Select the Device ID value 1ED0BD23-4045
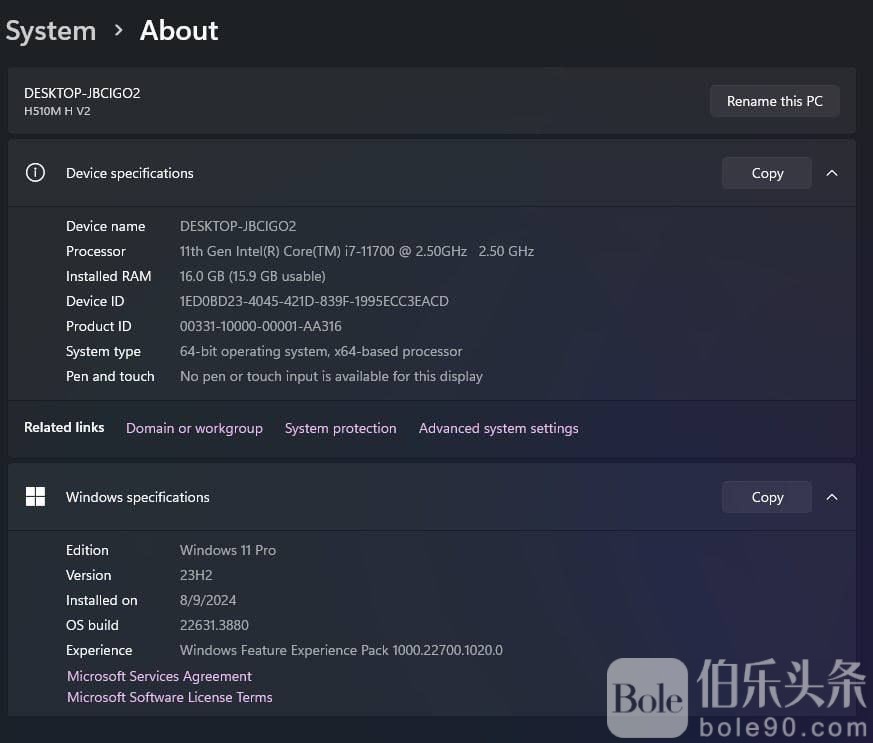The image size is (873, 743). coord(314,301)
